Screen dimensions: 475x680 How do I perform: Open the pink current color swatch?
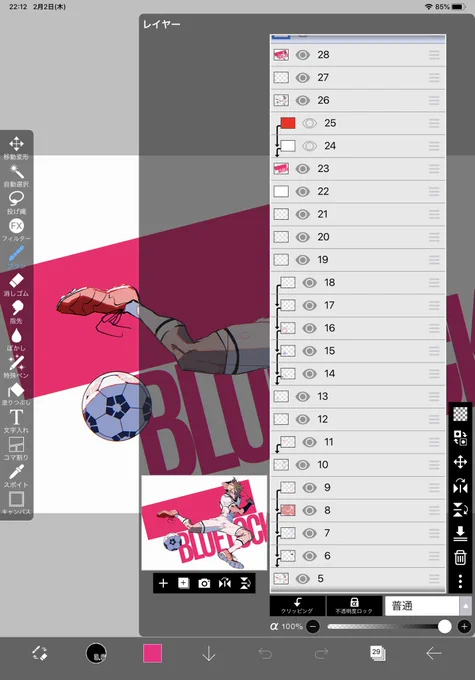pyautogui.click(x=153, y=653)
